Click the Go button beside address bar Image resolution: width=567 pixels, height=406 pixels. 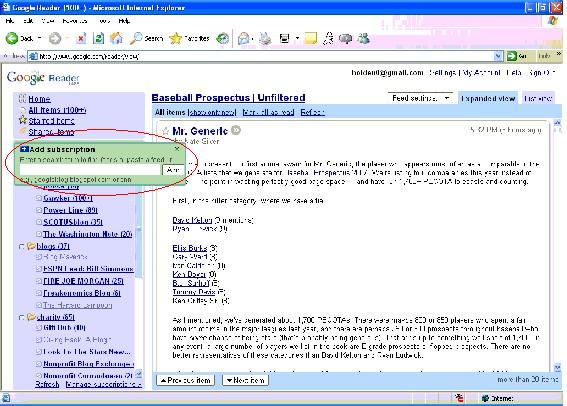click(x=517, y=56)
